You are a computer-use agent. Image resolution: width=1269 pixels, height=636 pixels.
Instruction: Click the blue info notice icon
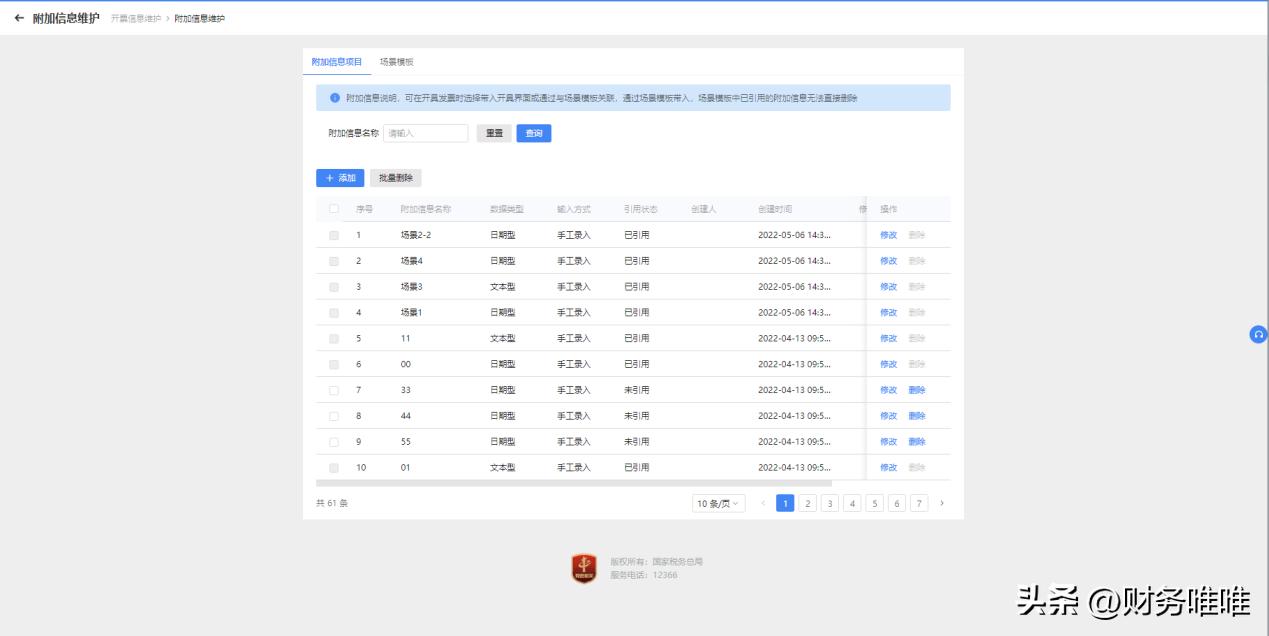point(335,98)
